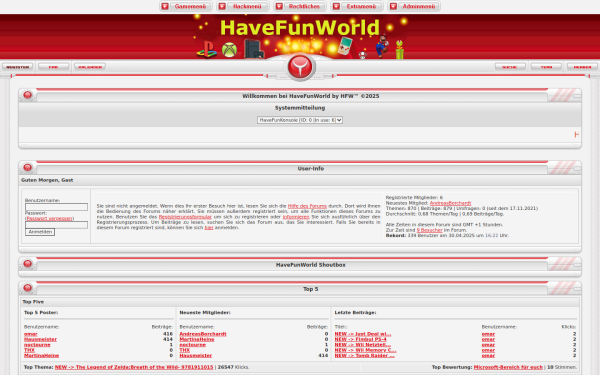The width and height of the screenshot is (600, 375).
Task: Open THX in the Top 5 Poster list
Action: click(x=29, y=350)
